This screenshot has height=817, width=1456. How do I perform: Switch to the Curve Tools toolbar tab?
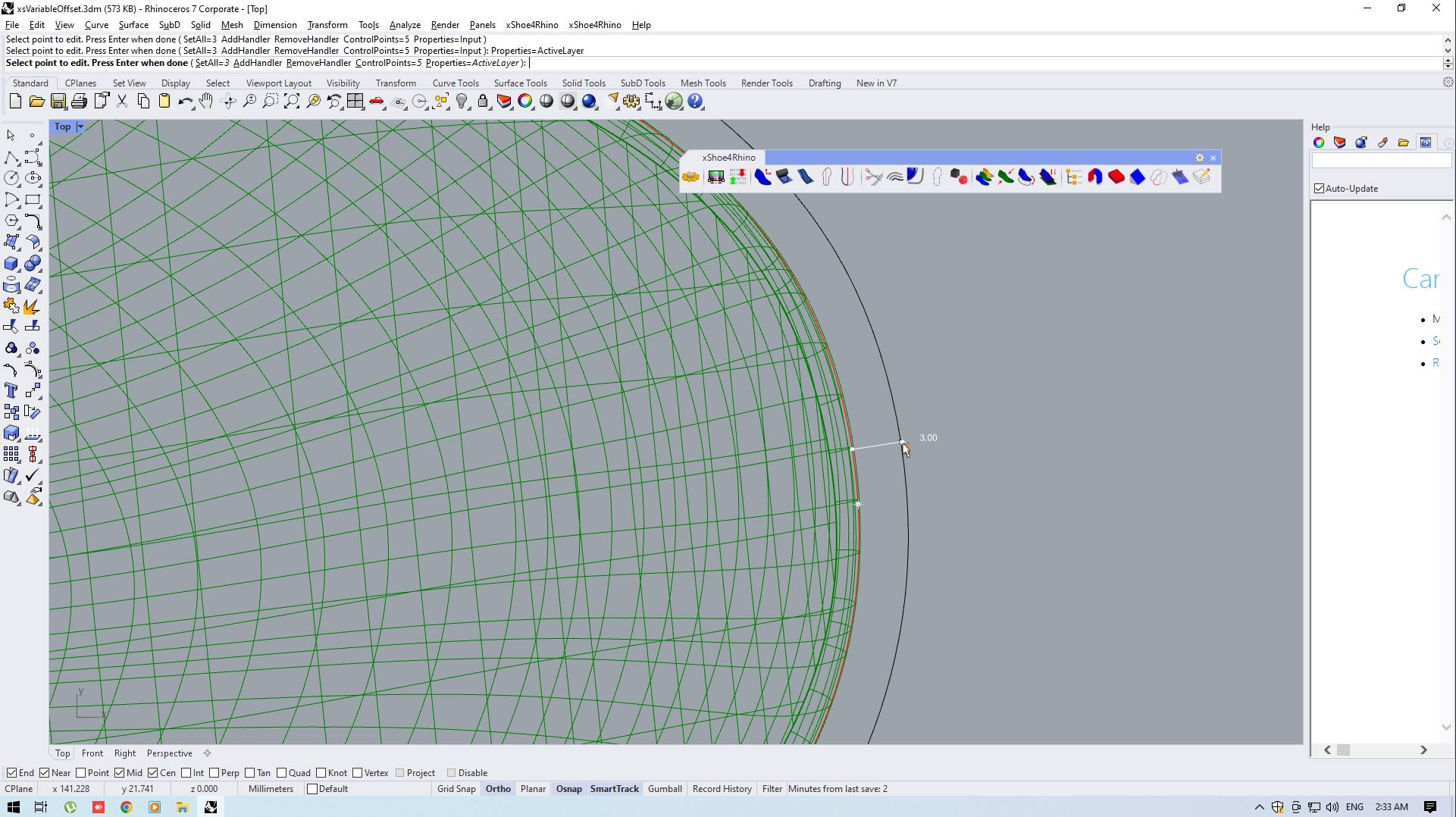click(x=456, y=83)
